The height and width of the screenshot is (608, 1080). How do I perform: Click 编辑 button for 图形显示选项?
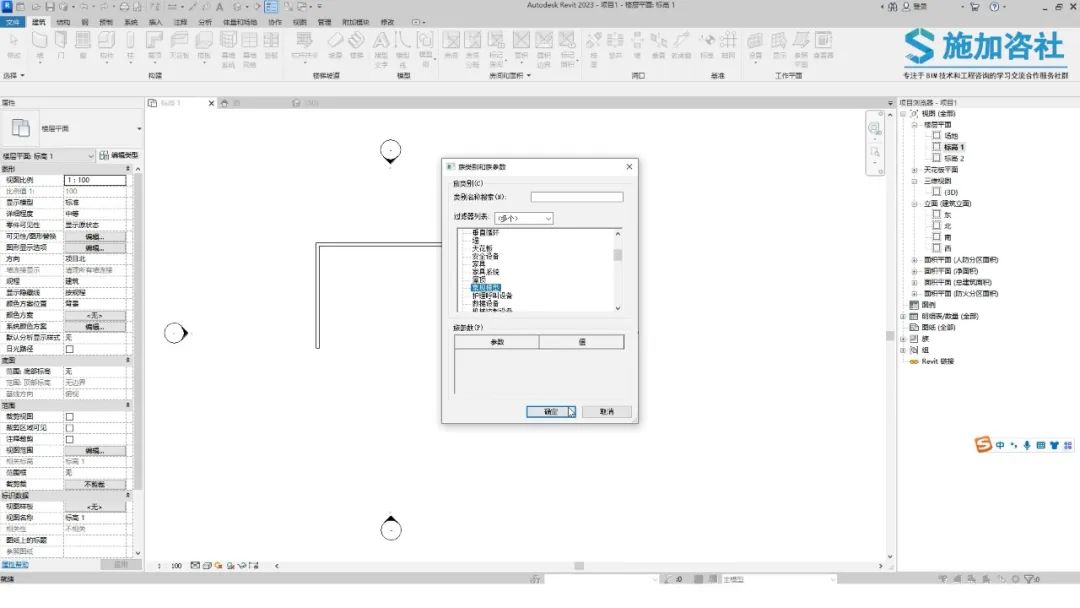tap(95, 247)
